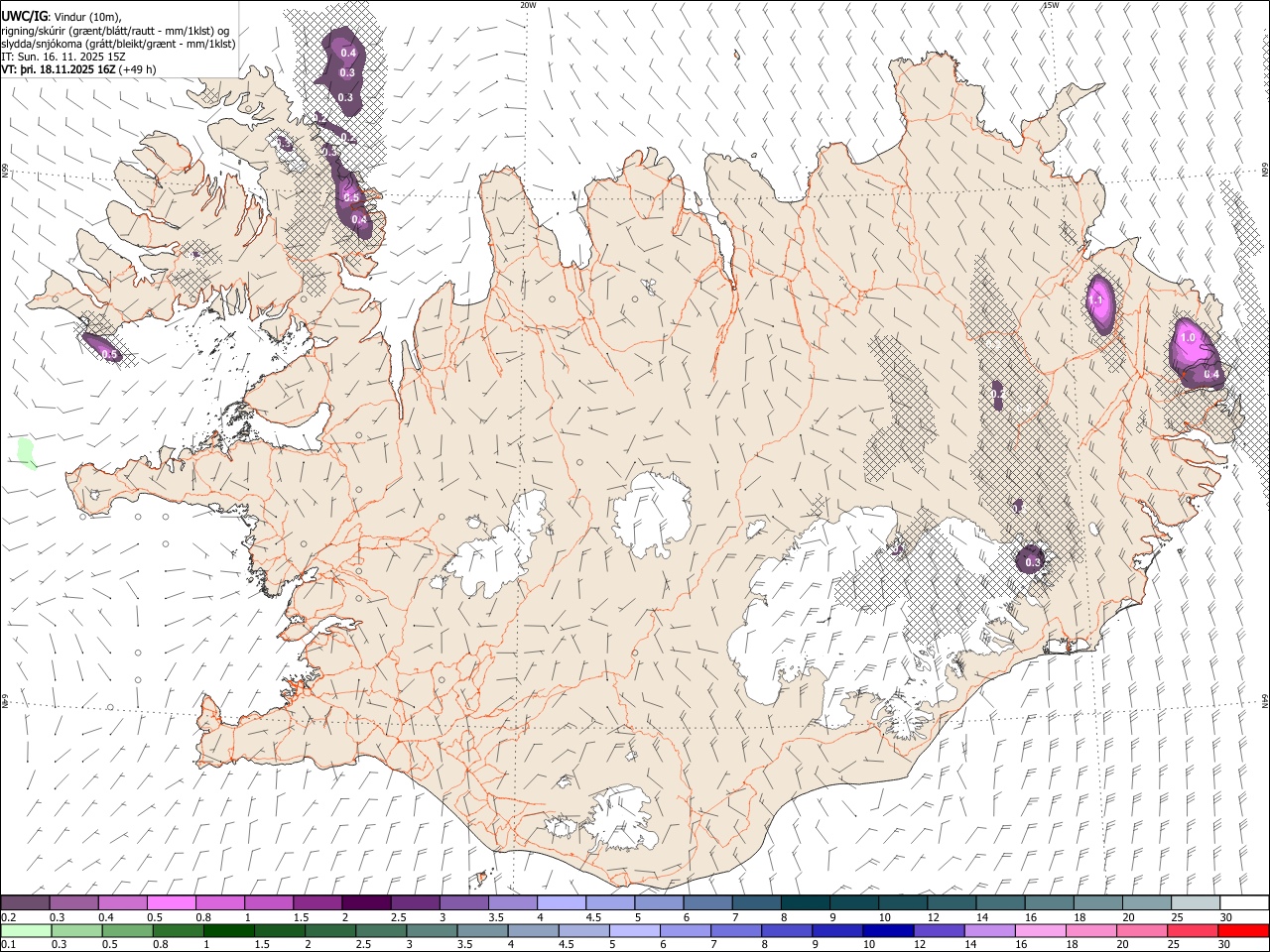This screenshot has width=1270, height=952.
Task: Click the 0.2 tick on upper colour scale
Action: point(7,917)
